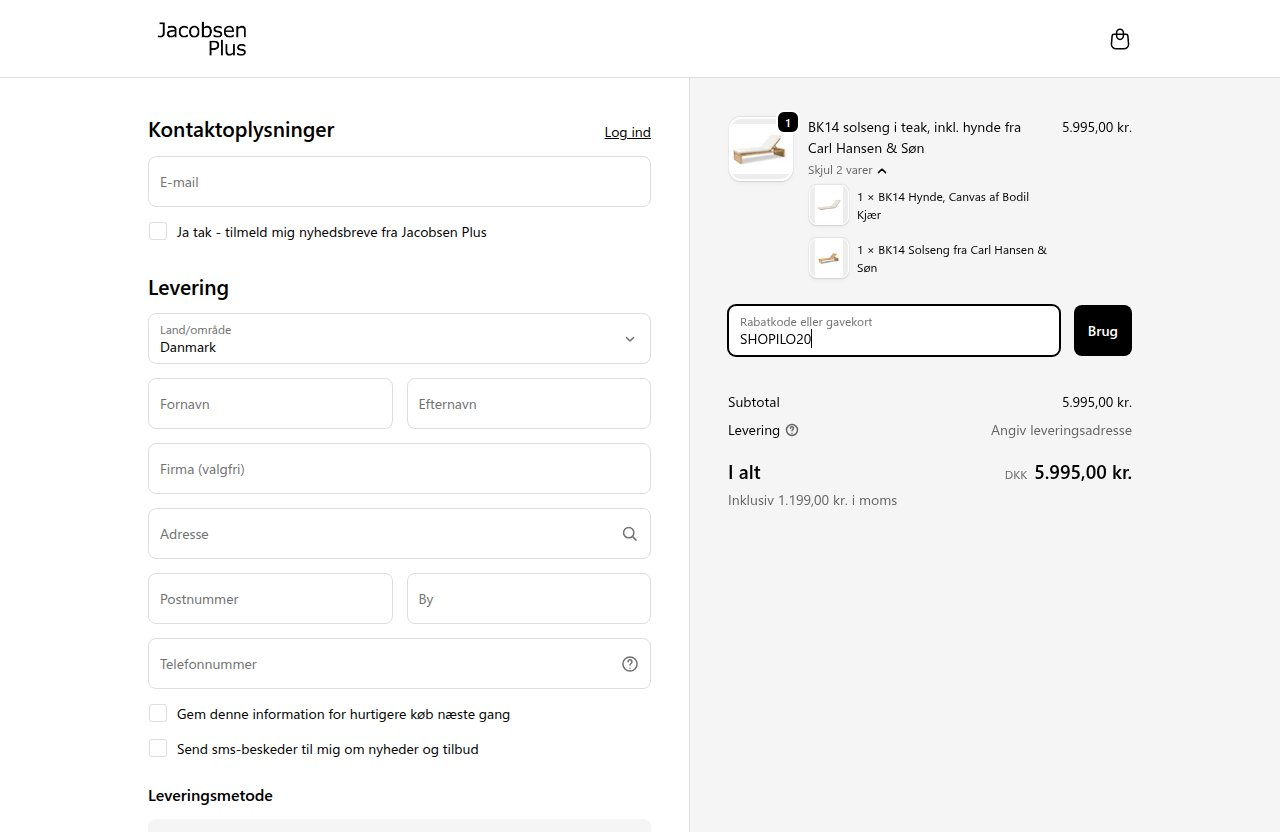Focus the Telefonnummer field
The width and height of the screenshot is (1280, 832).
click(399, 664)
